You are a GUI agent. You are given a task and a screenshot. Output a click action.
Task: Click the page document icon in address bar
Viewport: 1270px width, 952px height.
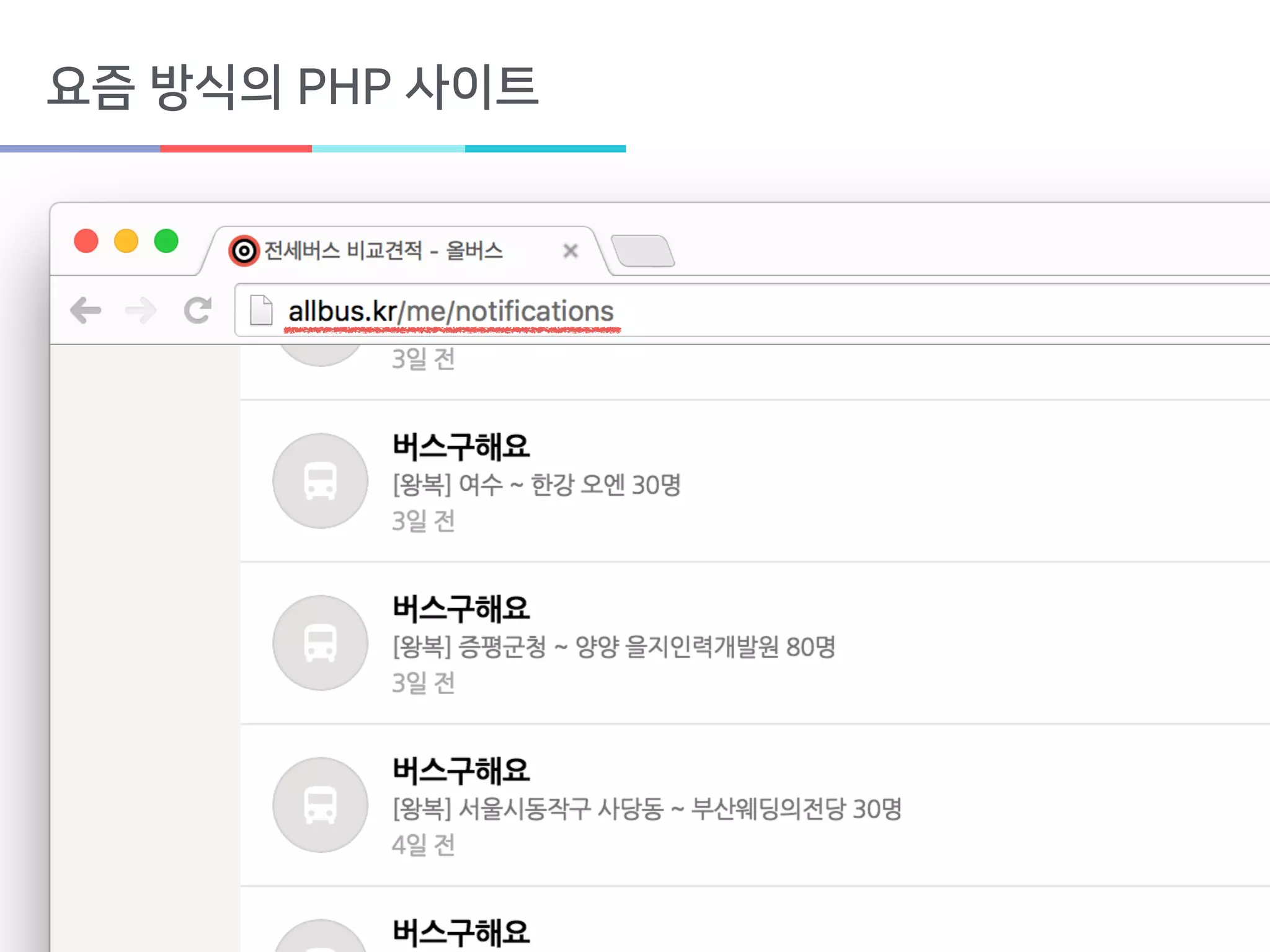tap(261, 310)
